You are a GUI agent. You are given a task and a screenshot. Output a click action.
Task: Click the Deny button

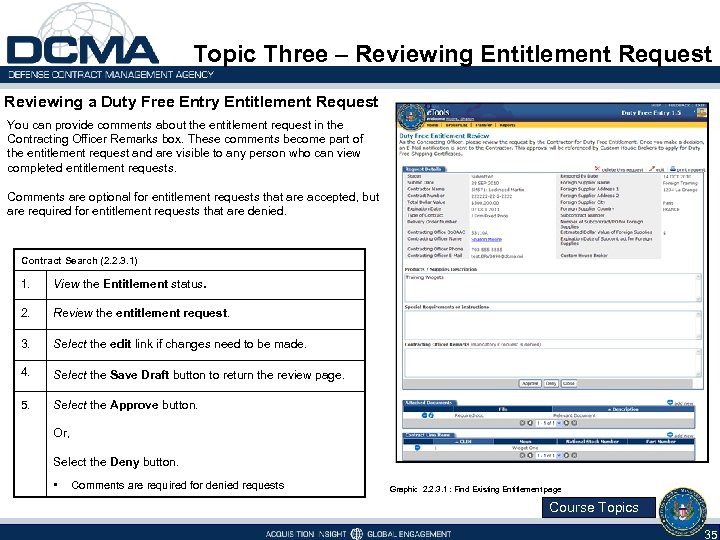coord(551,383)
